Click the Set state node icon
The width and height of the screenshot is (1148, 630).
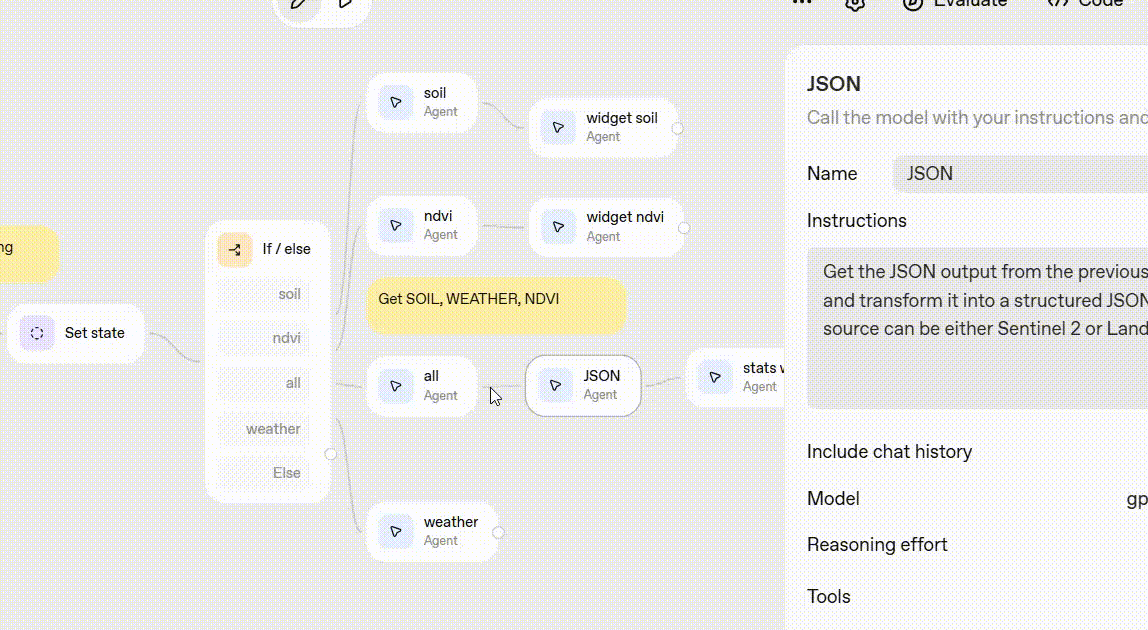tap(37, 333)
